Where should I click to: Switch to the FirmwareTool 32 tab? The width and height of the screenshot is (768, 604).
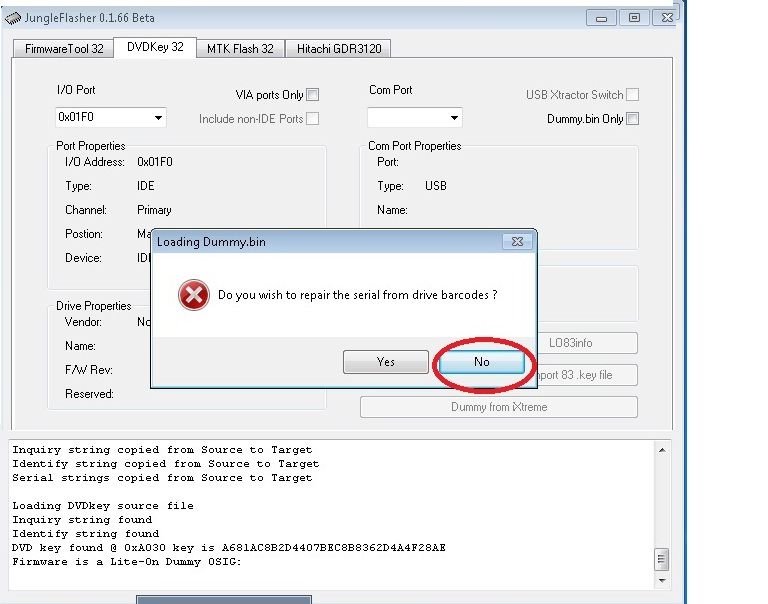[64, 48]
